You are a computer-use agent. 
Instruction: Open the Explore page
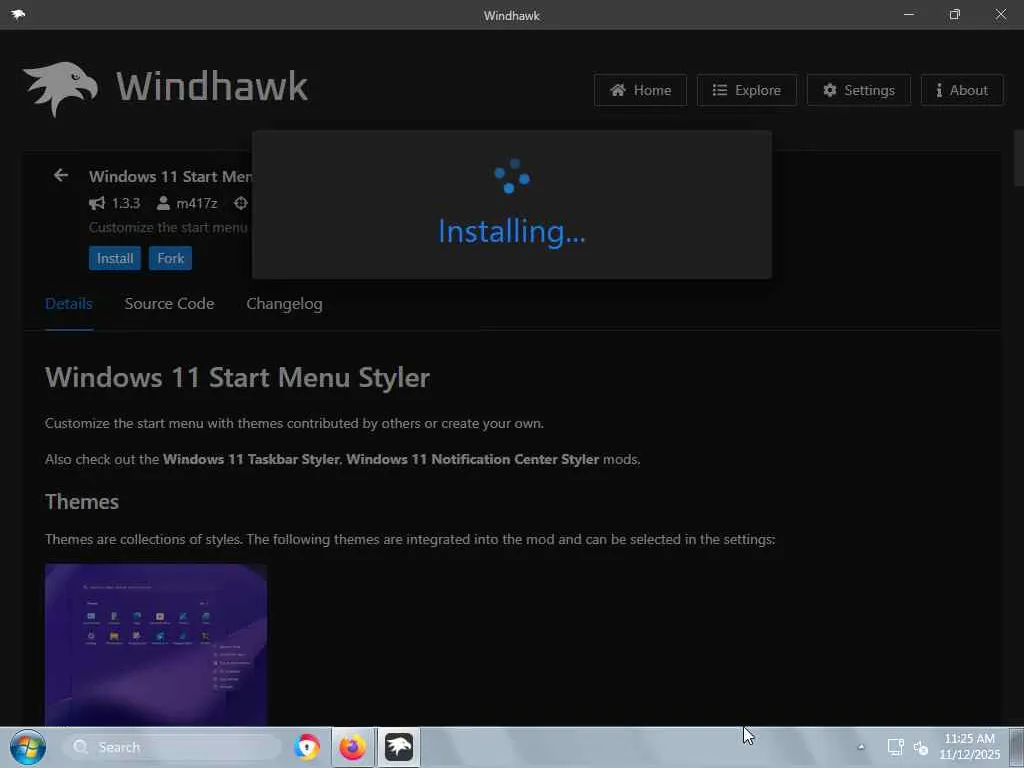pos(746,90)
